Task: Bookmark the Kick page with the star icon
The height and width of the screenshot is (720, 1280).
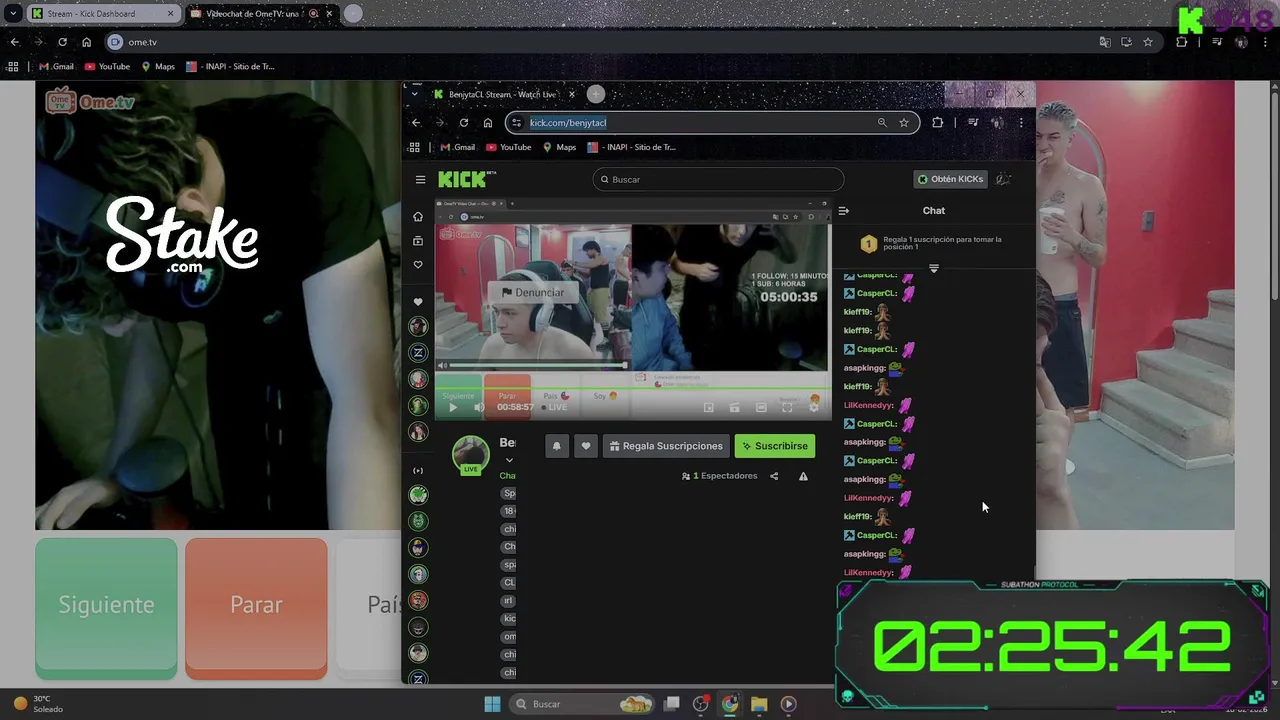Action: tap(904, 122)
